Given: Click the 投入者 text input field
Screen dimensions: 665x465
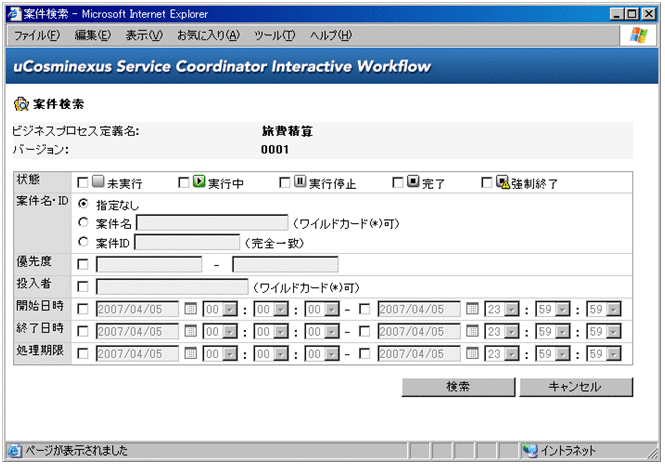Looking at the screenshot, I should (x=172, y=287).
